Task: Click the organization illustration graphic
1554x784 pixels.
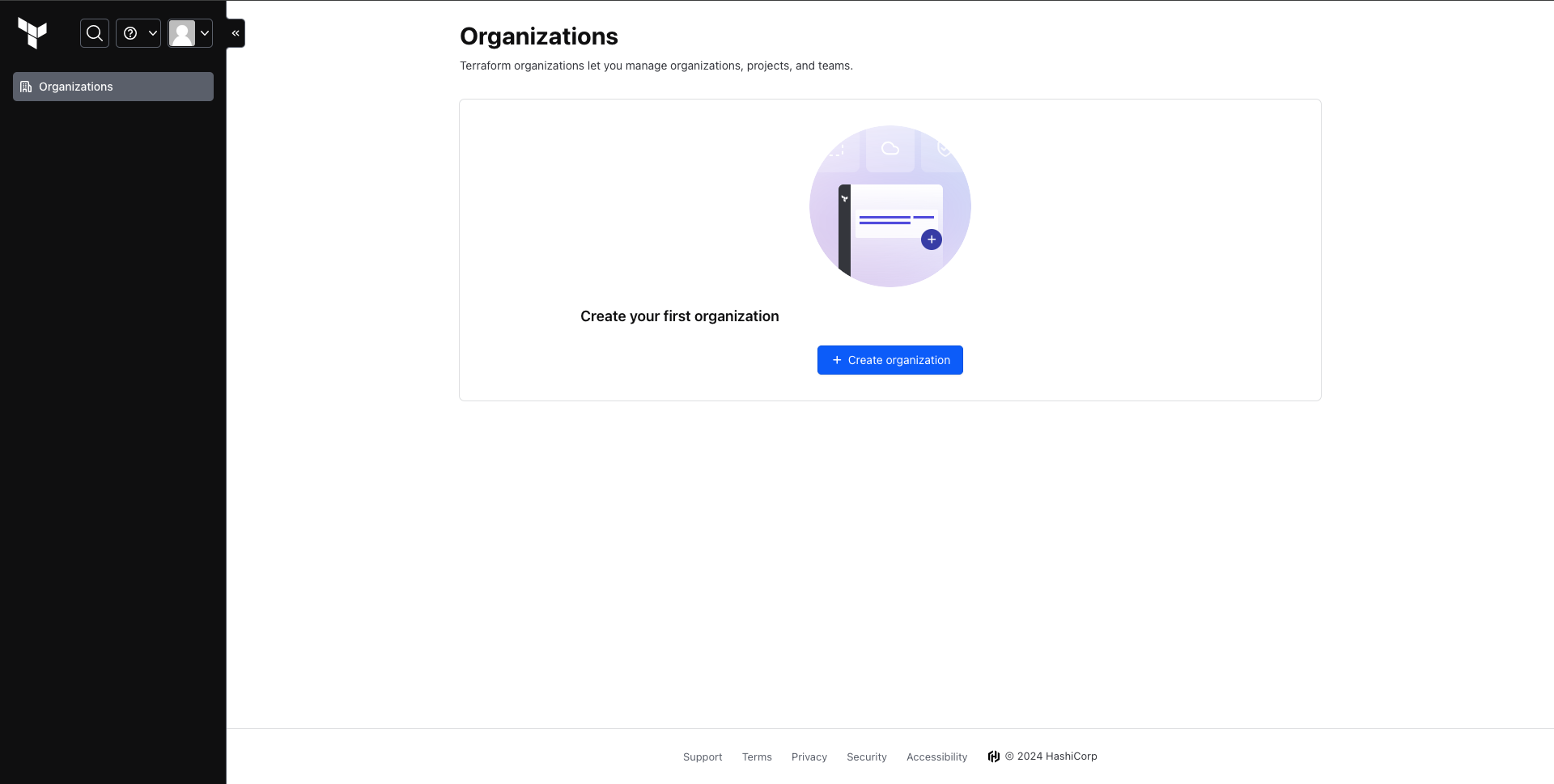Action: point(890,206)
